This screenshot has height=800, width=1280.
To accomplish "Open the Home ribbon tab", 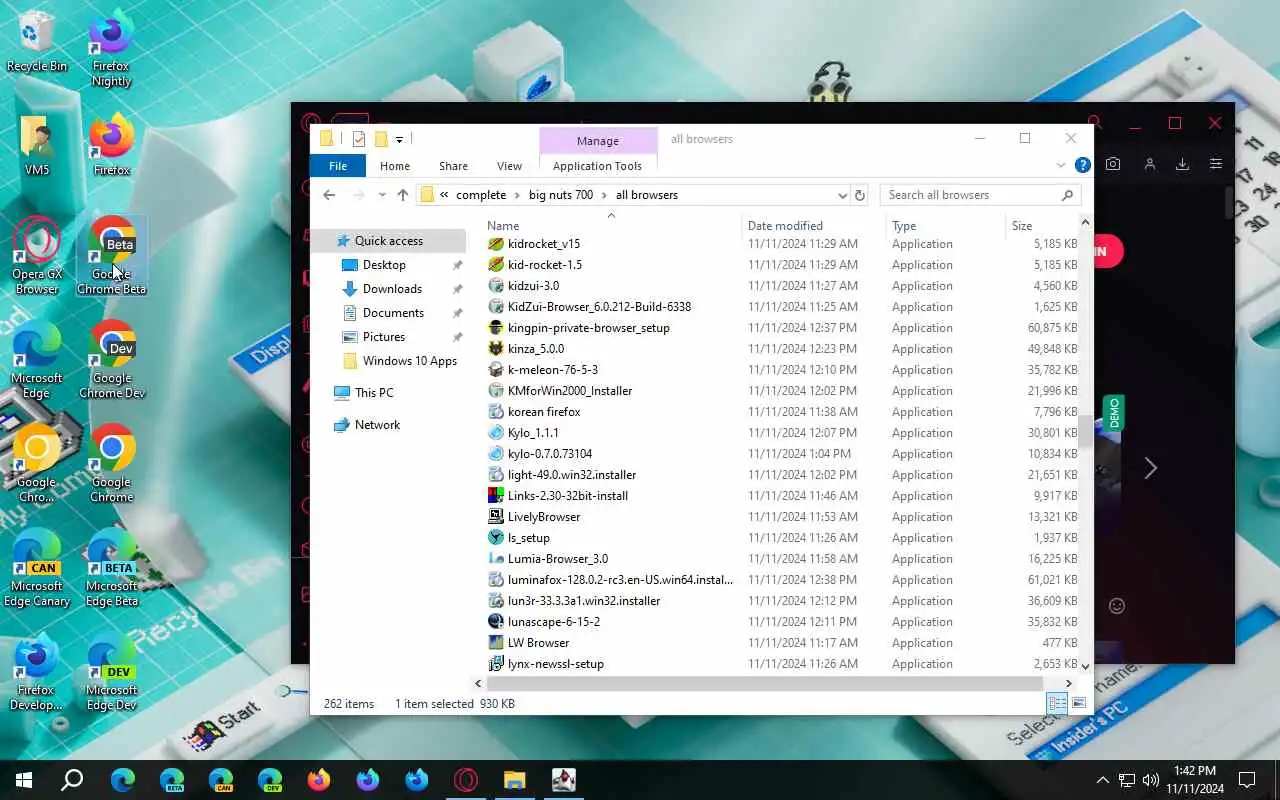I will coord(394,166).
